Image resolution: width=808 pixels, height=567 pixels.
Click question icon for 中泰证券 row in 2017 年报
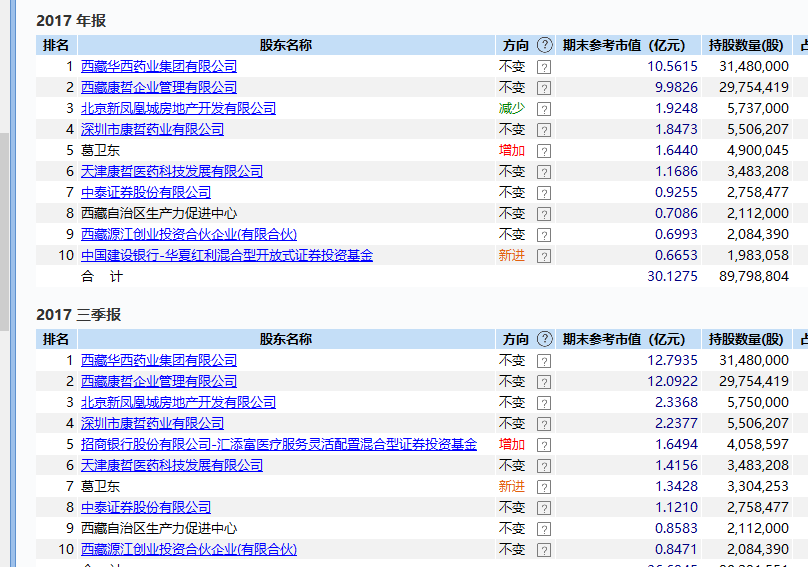tap(544, 193)
